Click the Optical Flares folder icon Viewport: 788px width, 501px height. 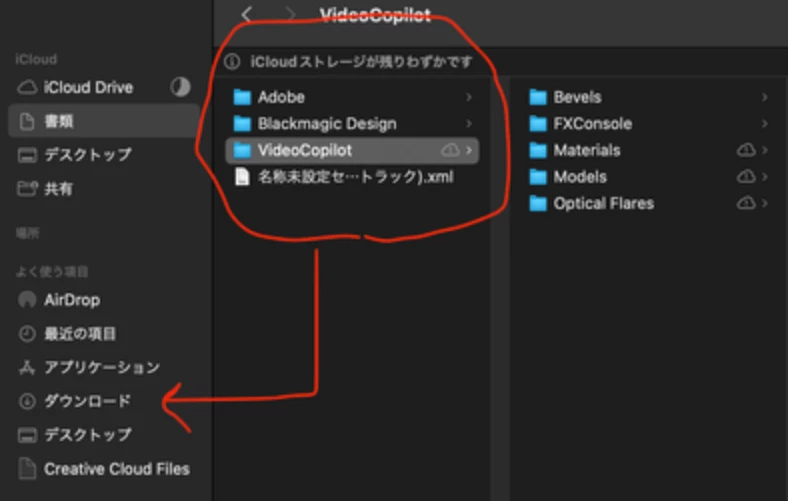pyautogui.click(x=538, y=204)
